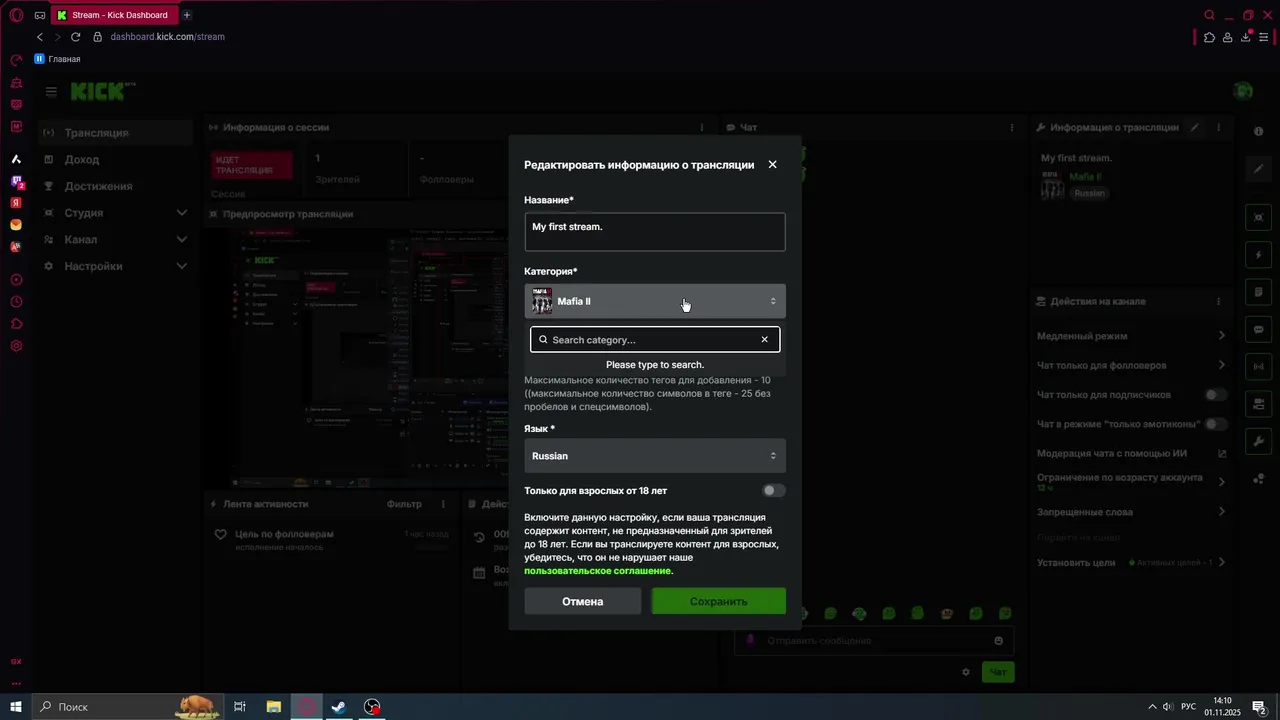Open new browser tab
The width and height of the screenshot is (1280, 720).
pos(187,15)
